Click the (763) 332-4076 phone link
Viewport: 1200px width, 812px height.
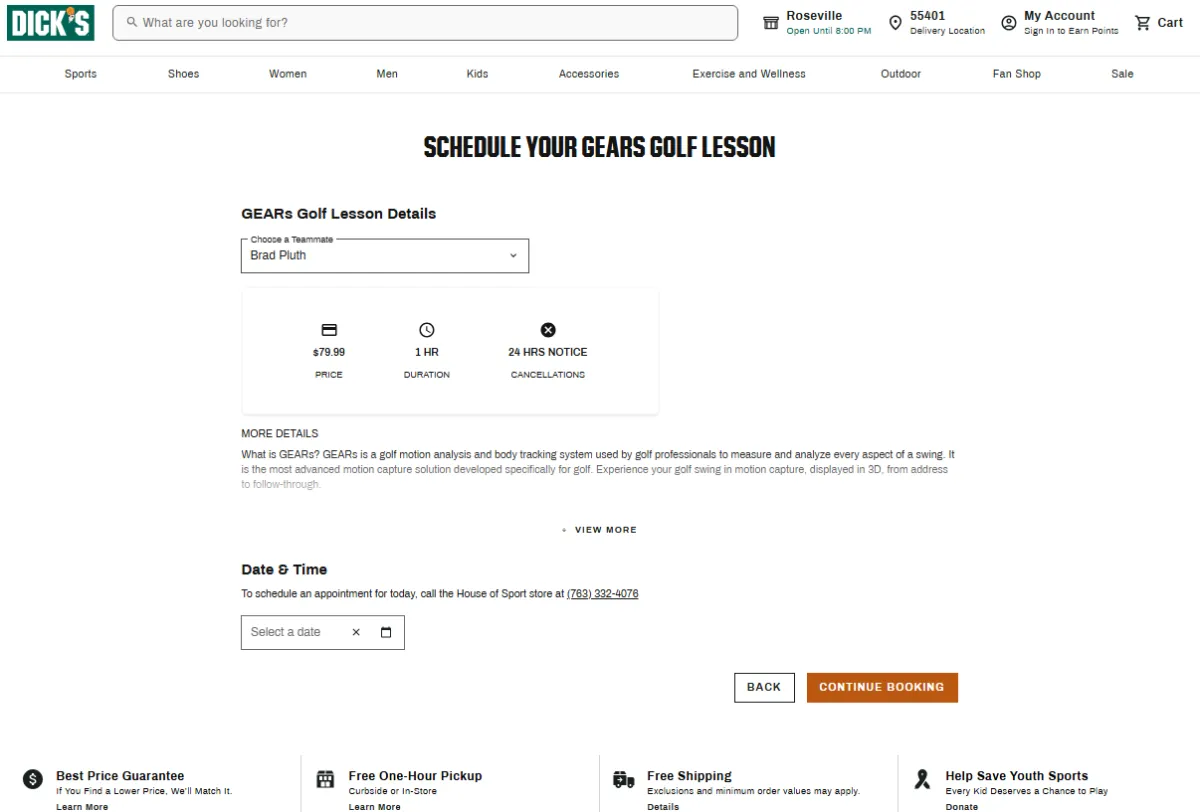[x=603, y=594]
